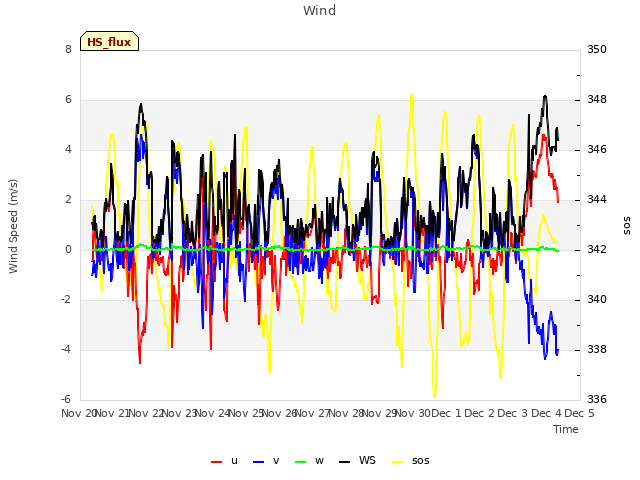Click the Time axis label

pyautogui.click(x=566, y=429)
